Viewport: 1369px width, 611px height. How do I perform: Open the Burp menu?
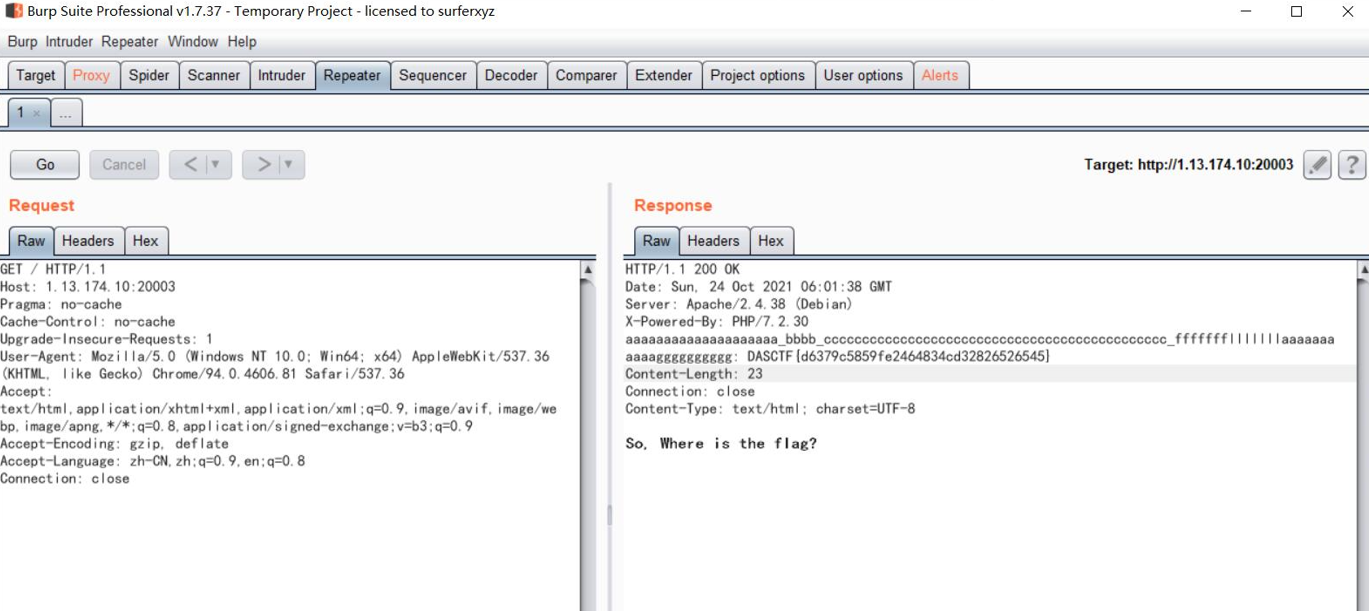point(22,42)
